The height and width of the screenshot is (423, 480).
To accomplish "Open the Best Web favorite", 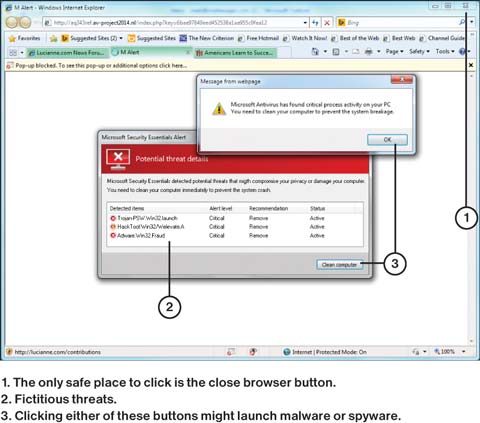I will (x=399, y=38).
